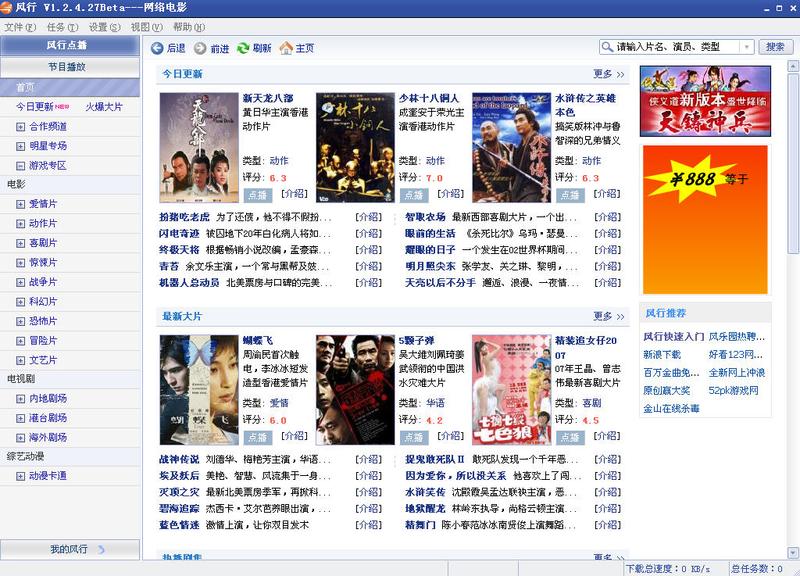Expand the 内地剧场 node
Image resolution: width=800 pixels, height=576 pixels.
(20, 399)
